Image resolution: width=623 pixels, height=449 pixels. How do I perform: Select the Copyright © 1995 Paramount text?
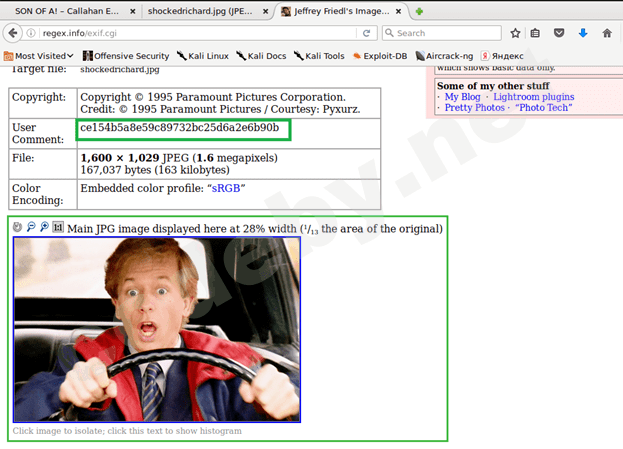[213, 97]
